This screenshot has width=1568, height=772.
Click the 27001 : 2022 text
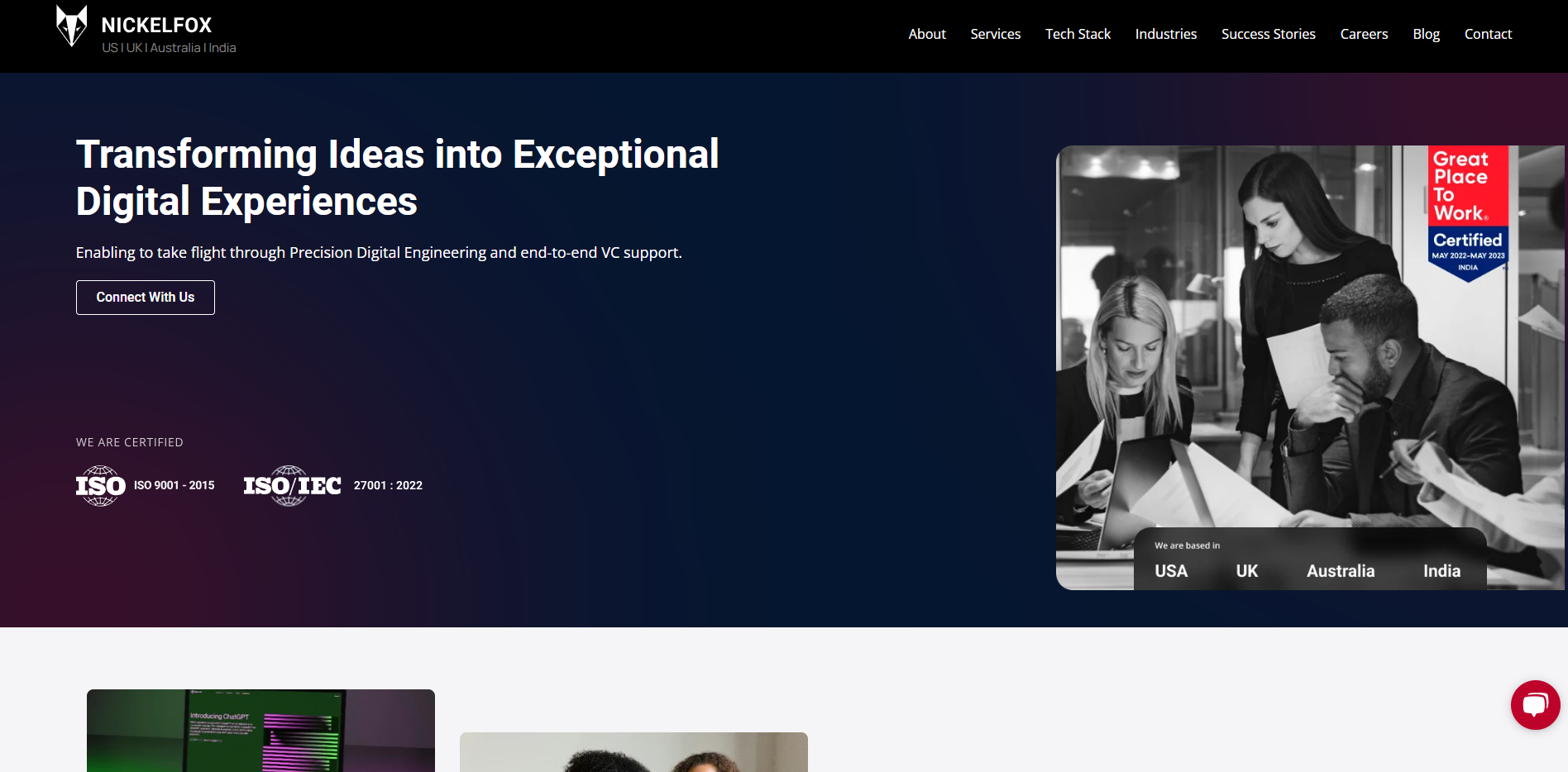pyautogui.click(x=388, y=485)
